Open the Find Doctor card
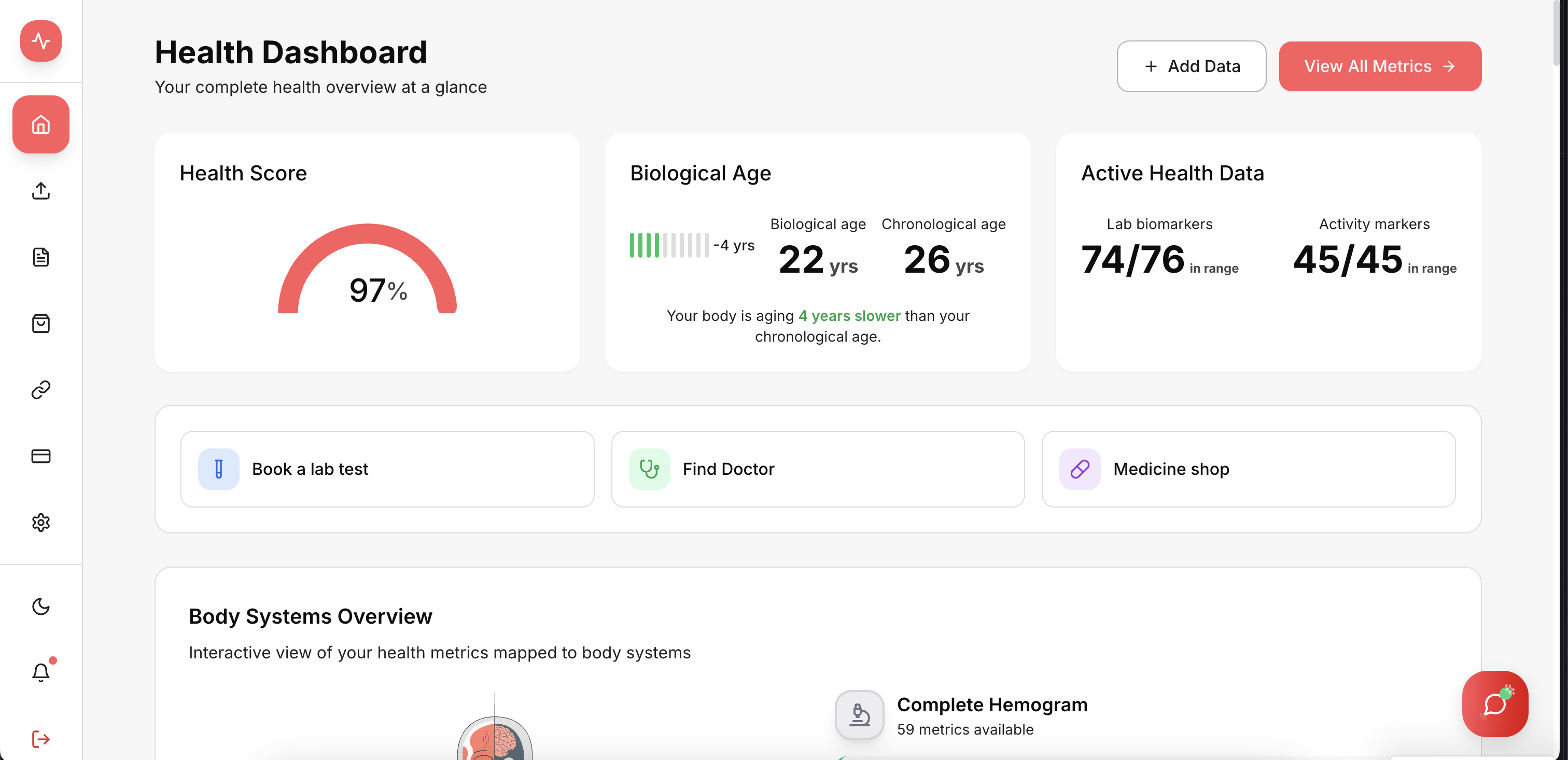1568x760 pixels. point(818,469)
